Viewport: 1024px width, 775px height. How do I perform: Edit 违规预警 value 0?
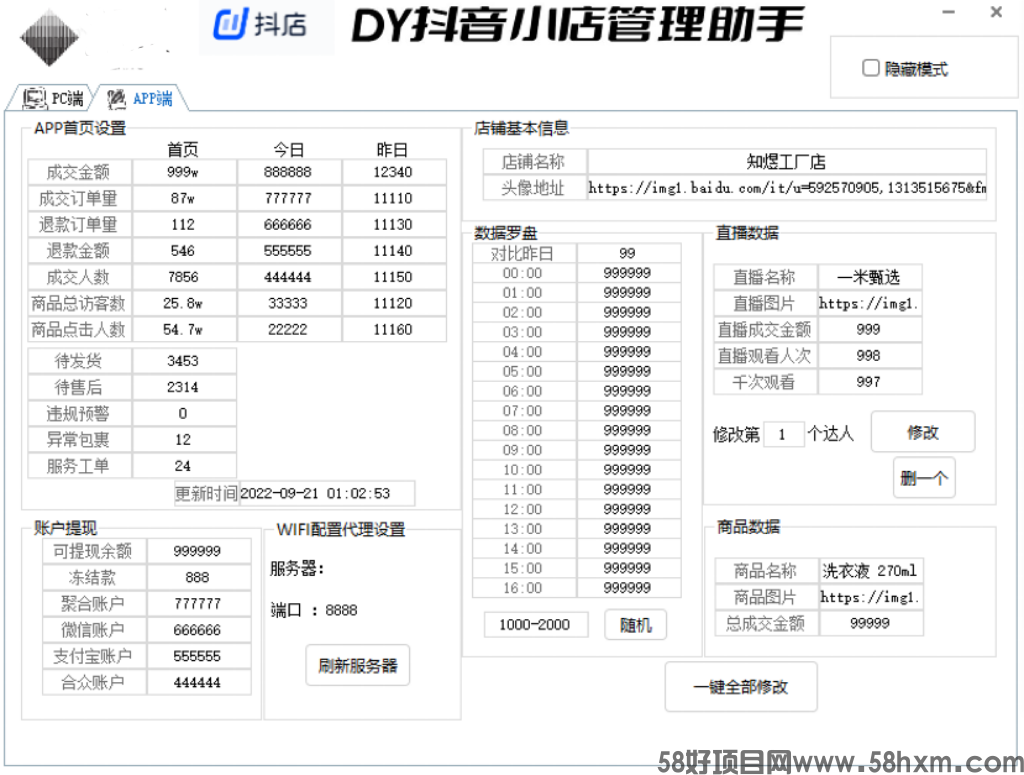(x=184, y=413)
